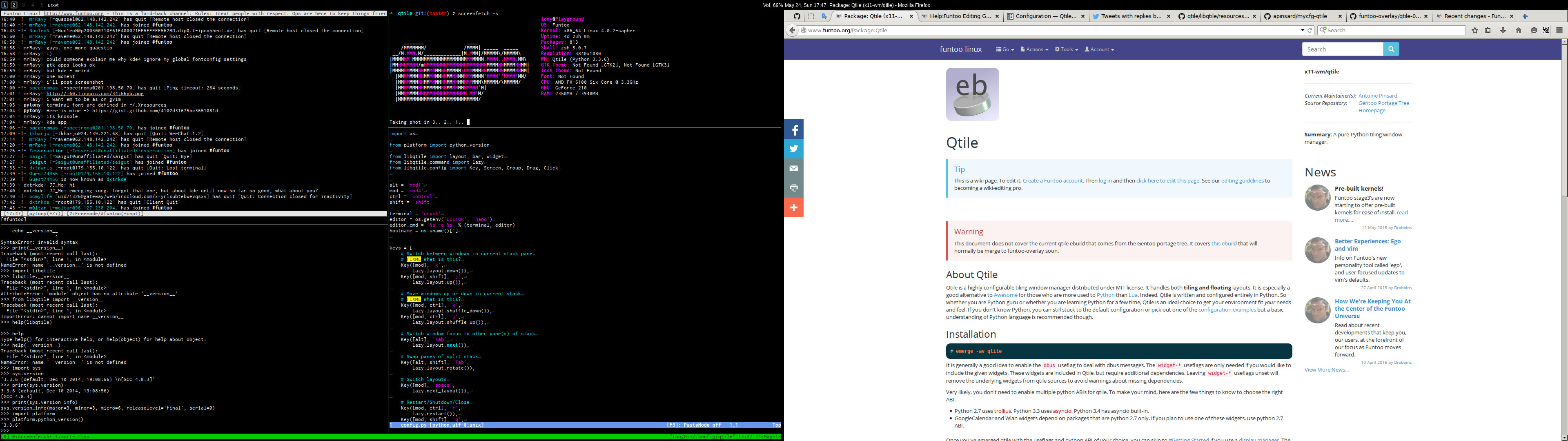Open the Create a Funtoo account link
This screenshot has width=1568, height=441.
pos(1052,181)
